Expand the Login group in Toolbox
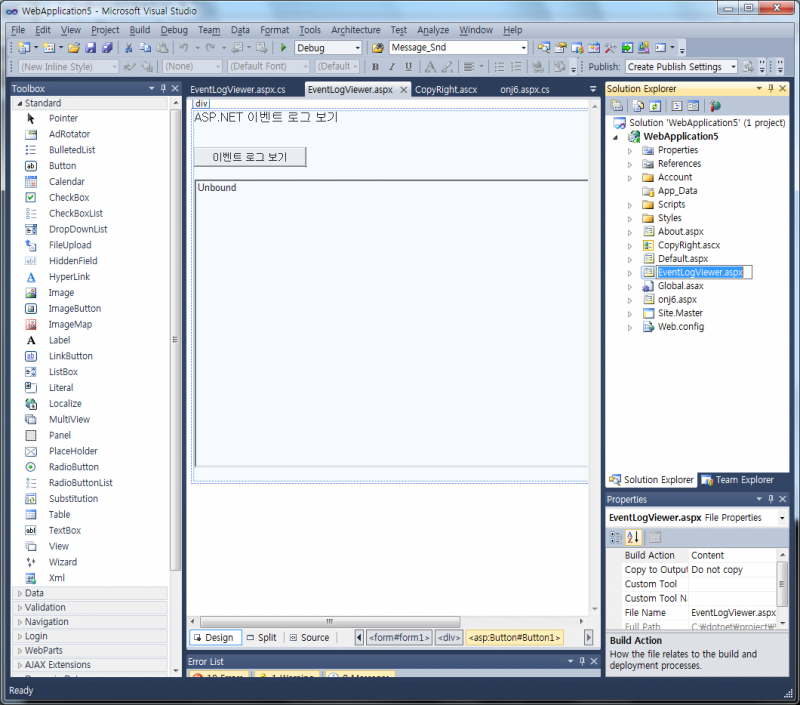Viewport: 800px width, 705px height. click(x=20, y=636)
